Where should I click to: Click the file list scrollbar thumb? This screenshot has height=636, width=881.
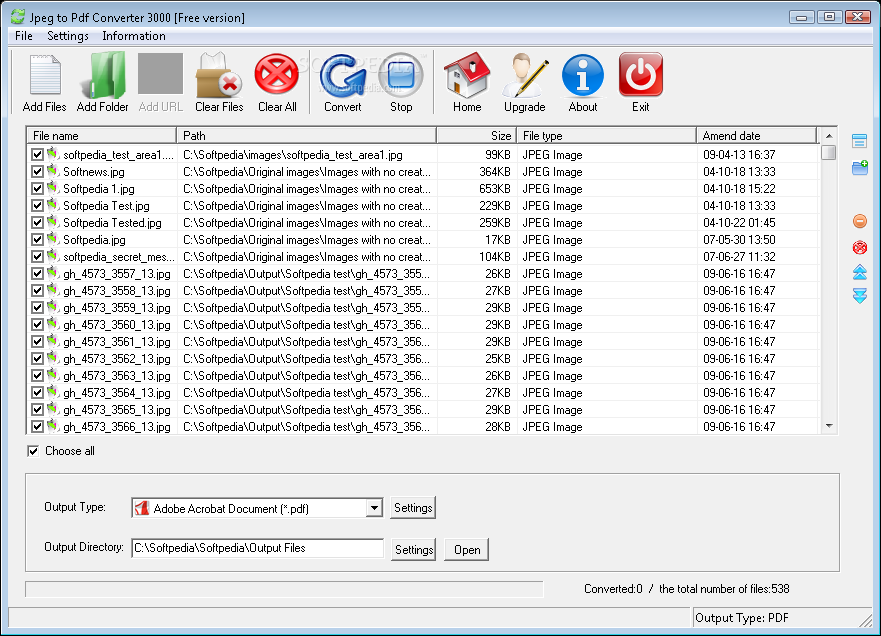pos(829,153)
